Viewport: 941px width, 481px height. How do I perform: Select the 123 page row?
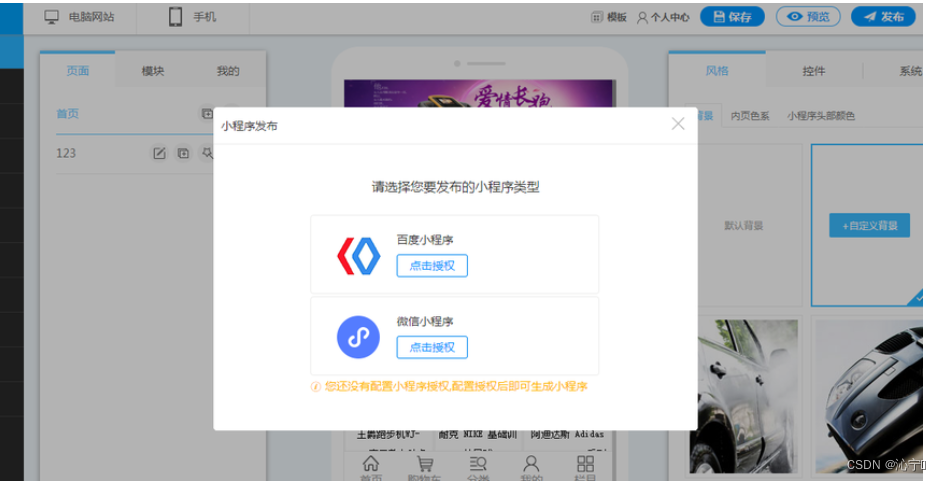point(66,153)
